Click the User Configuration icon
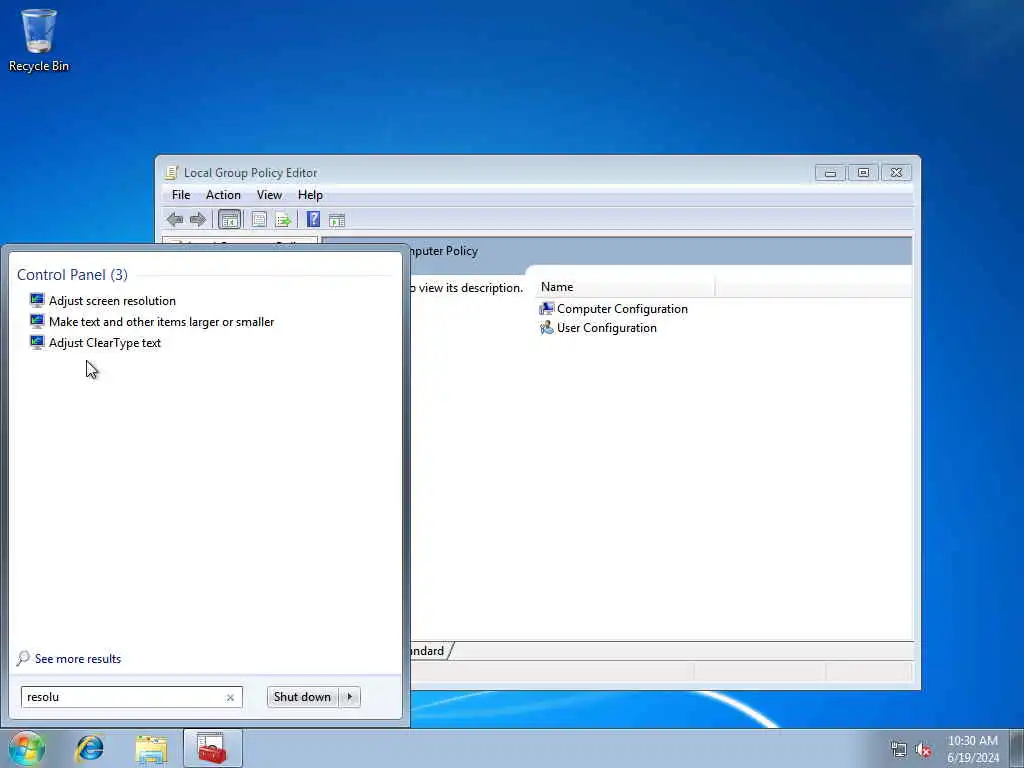 546,327
